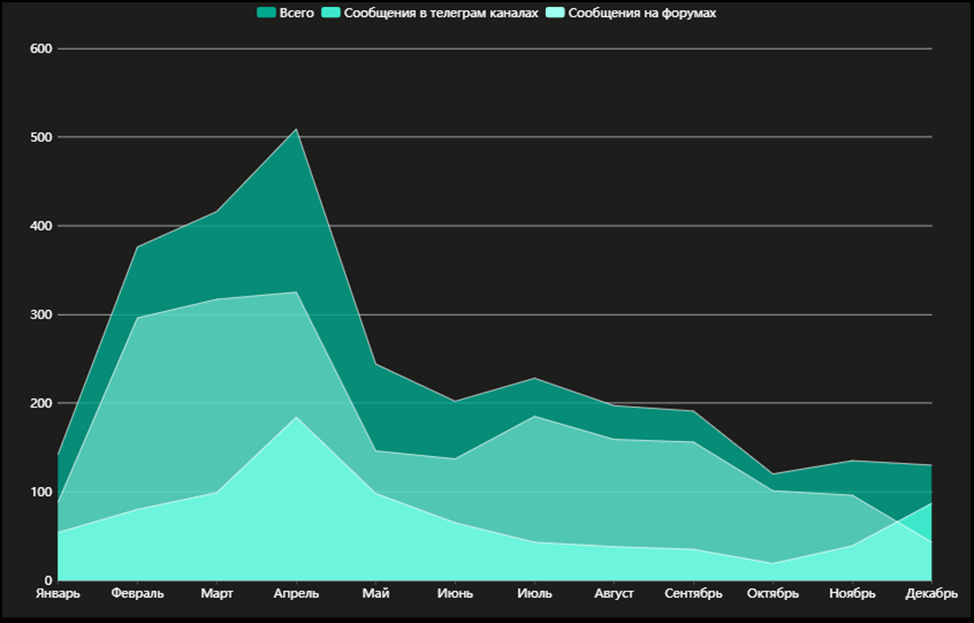Image resolution: width=974 pixels, height=623 pixels.
Task: Click the telegram channels legend color swatch
Action: (x=330, y=12)
